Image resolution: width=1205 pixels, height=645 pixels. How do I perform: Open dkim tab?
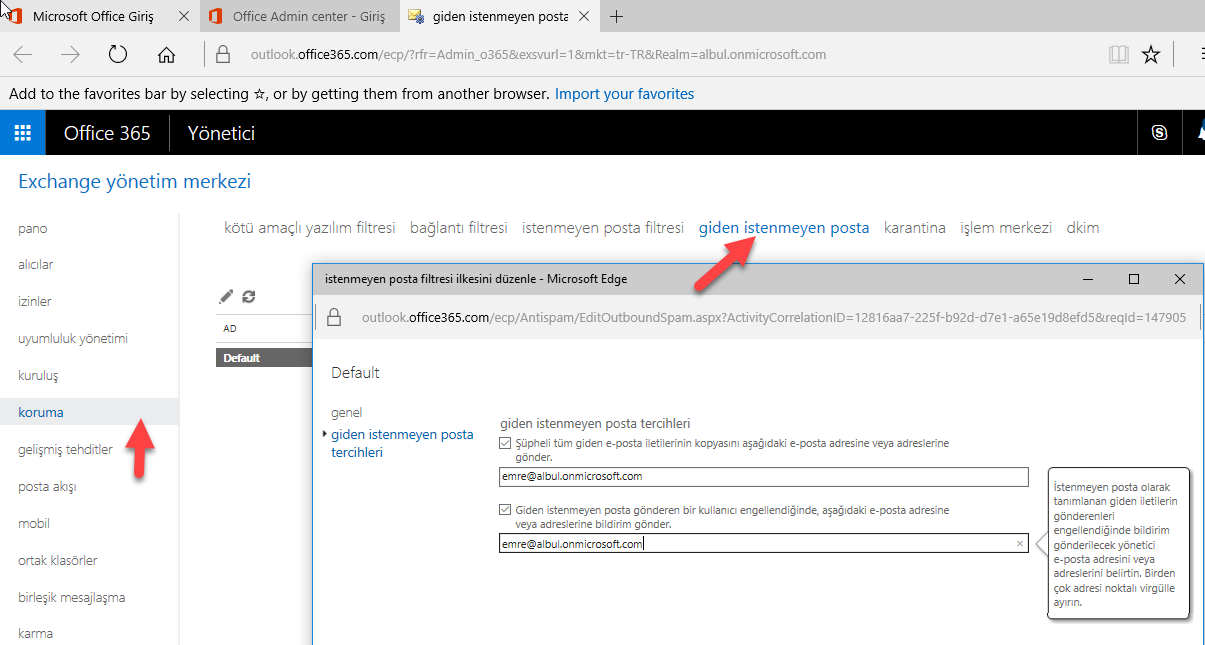tap(1083, 228)
